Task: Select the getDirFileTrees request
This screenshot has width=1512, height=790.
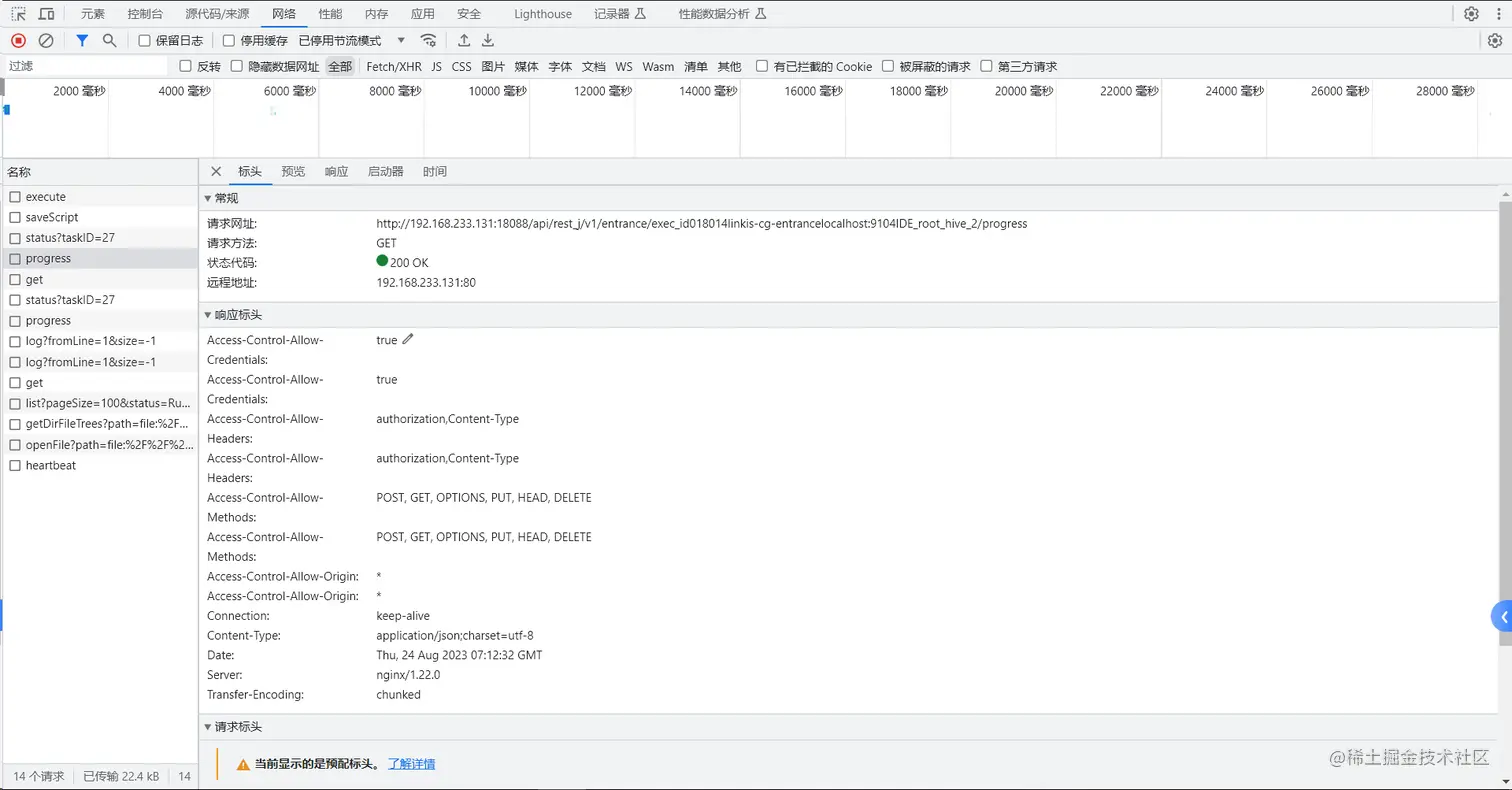Action: pyautogui.click(x=99, y=424)
